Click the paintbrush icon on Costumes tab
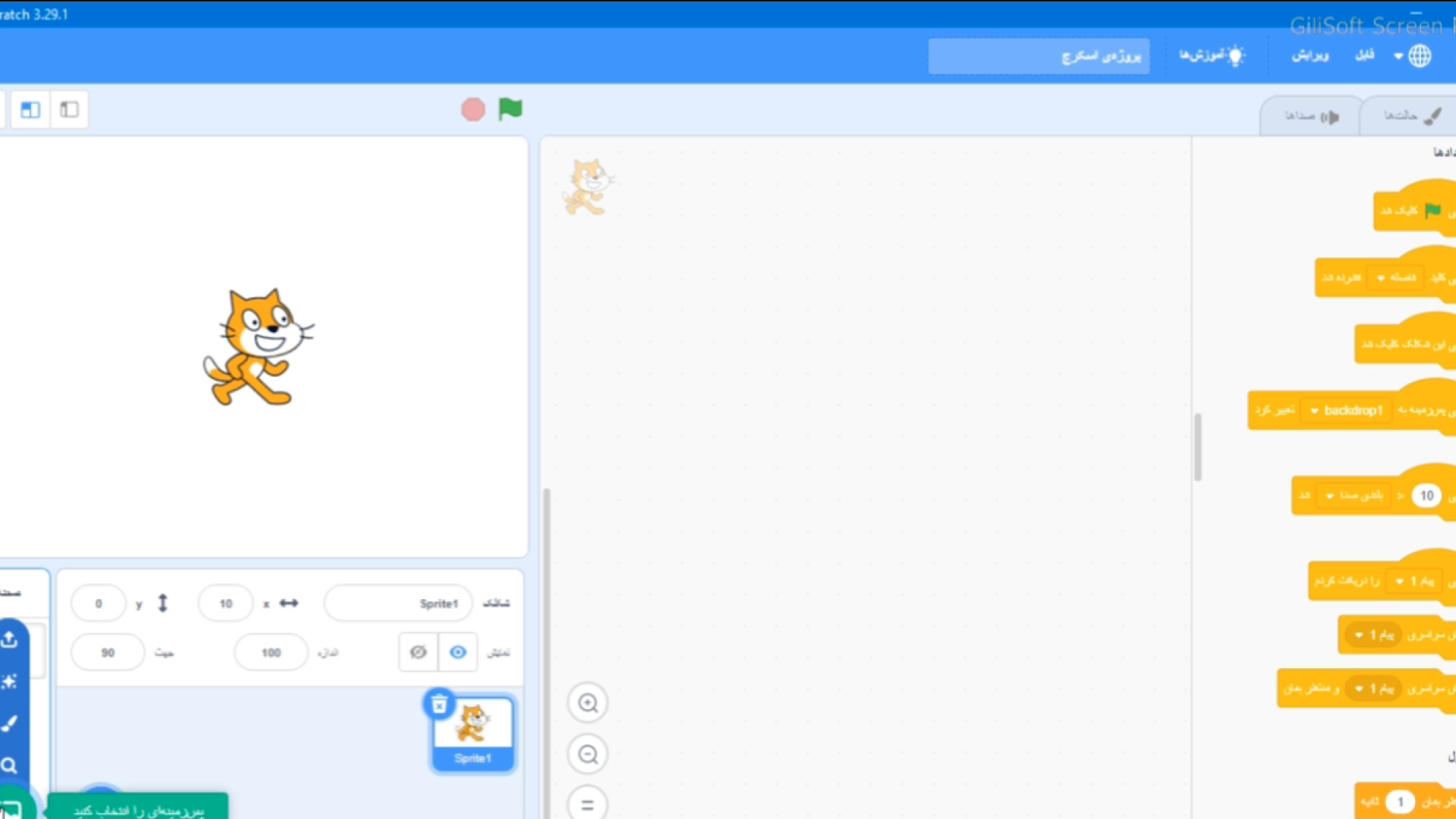The width and height of the screenshot is (1456, 819). coord(1432,116)
